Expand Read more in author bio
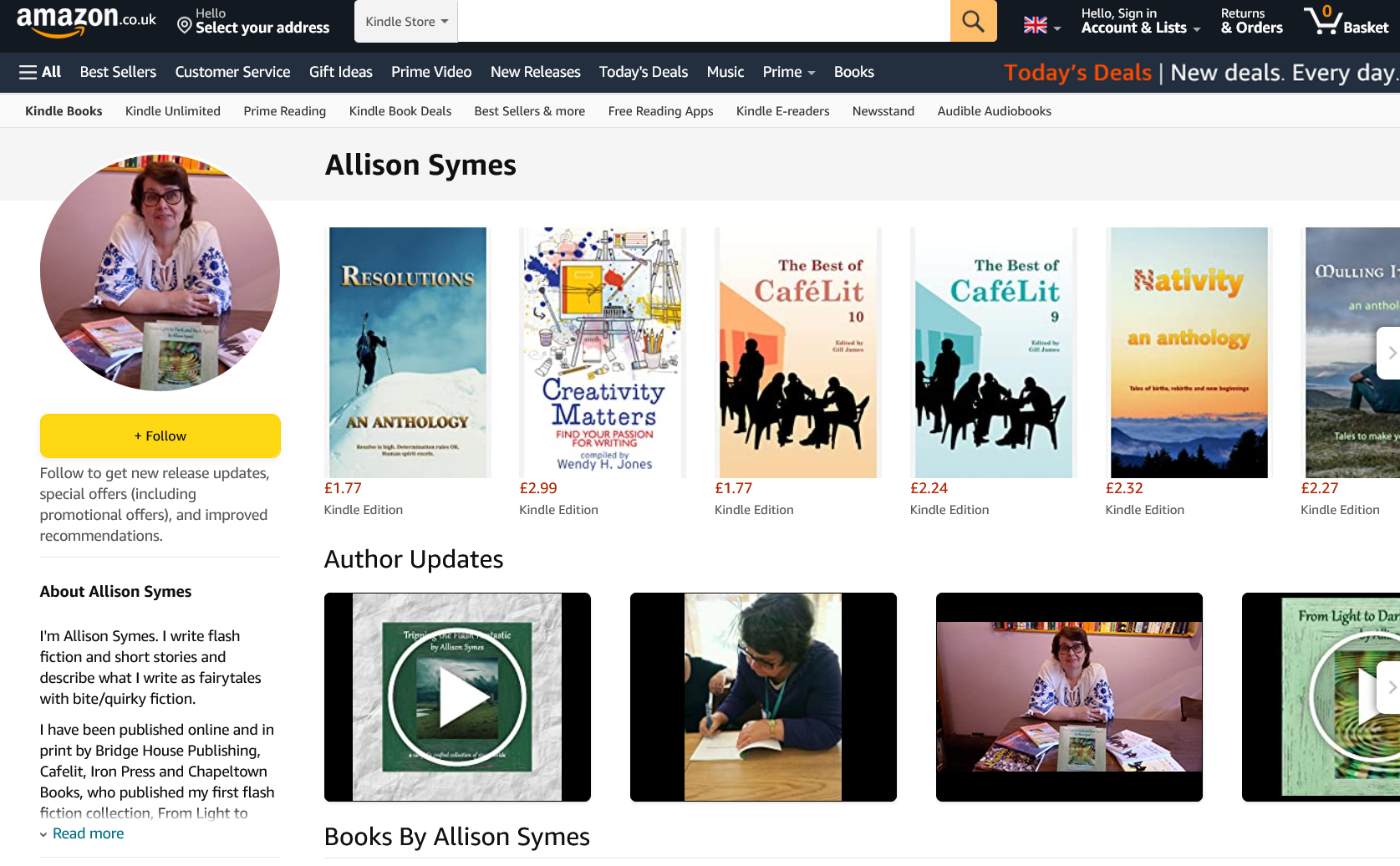Image resolution: width=1400 pixels, height=866 pixels. [x=88, y=833]
